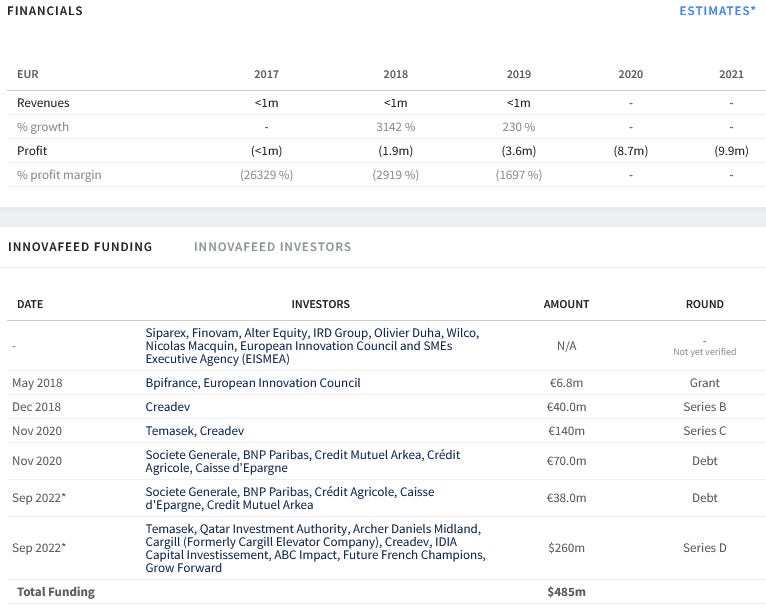Select the ROUND column header
Image resolution: width=766 pixels, height=614 pixels.
[704, 304]
